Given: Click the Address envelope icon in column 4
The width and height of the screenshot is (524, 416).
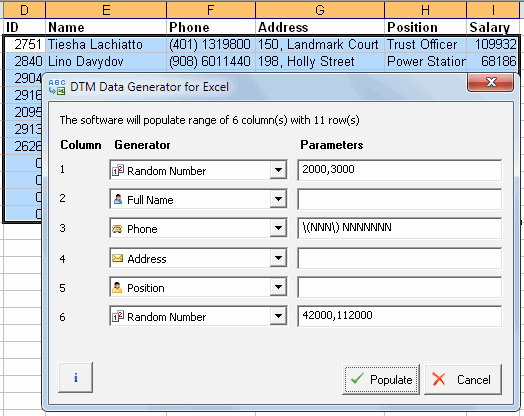Looking at the screenshot, I should point(117,258).
